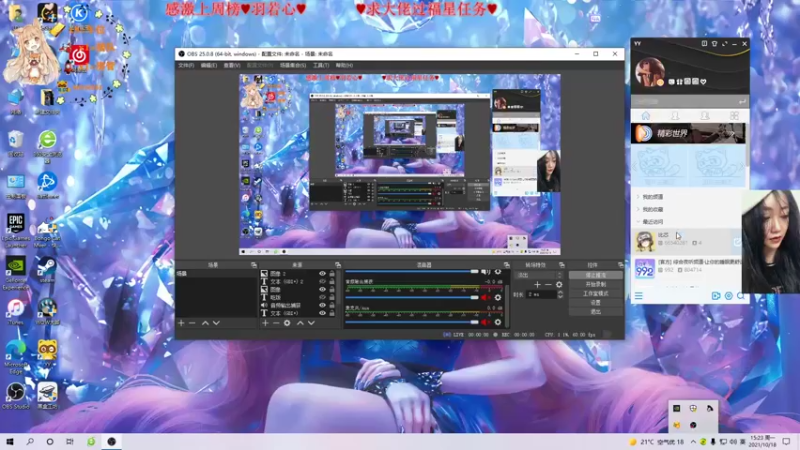Open source properties gear in Sources panel
Screen dimensions: 800x450
pos(287,323)
